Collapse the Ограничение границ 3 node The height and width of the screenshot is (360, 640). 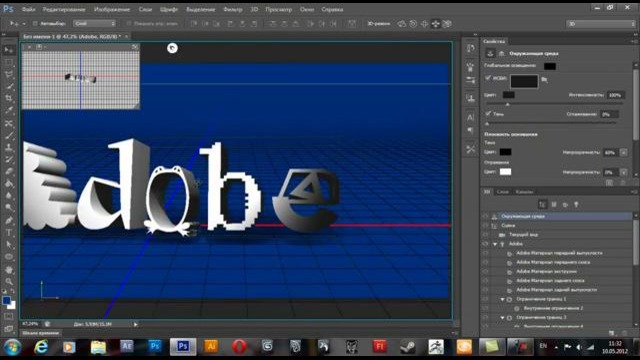point(502,318)
